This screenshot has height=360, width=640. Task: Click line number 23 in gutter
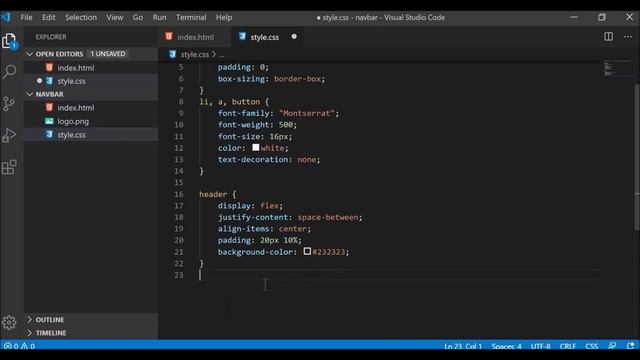[x=179, y=275]
